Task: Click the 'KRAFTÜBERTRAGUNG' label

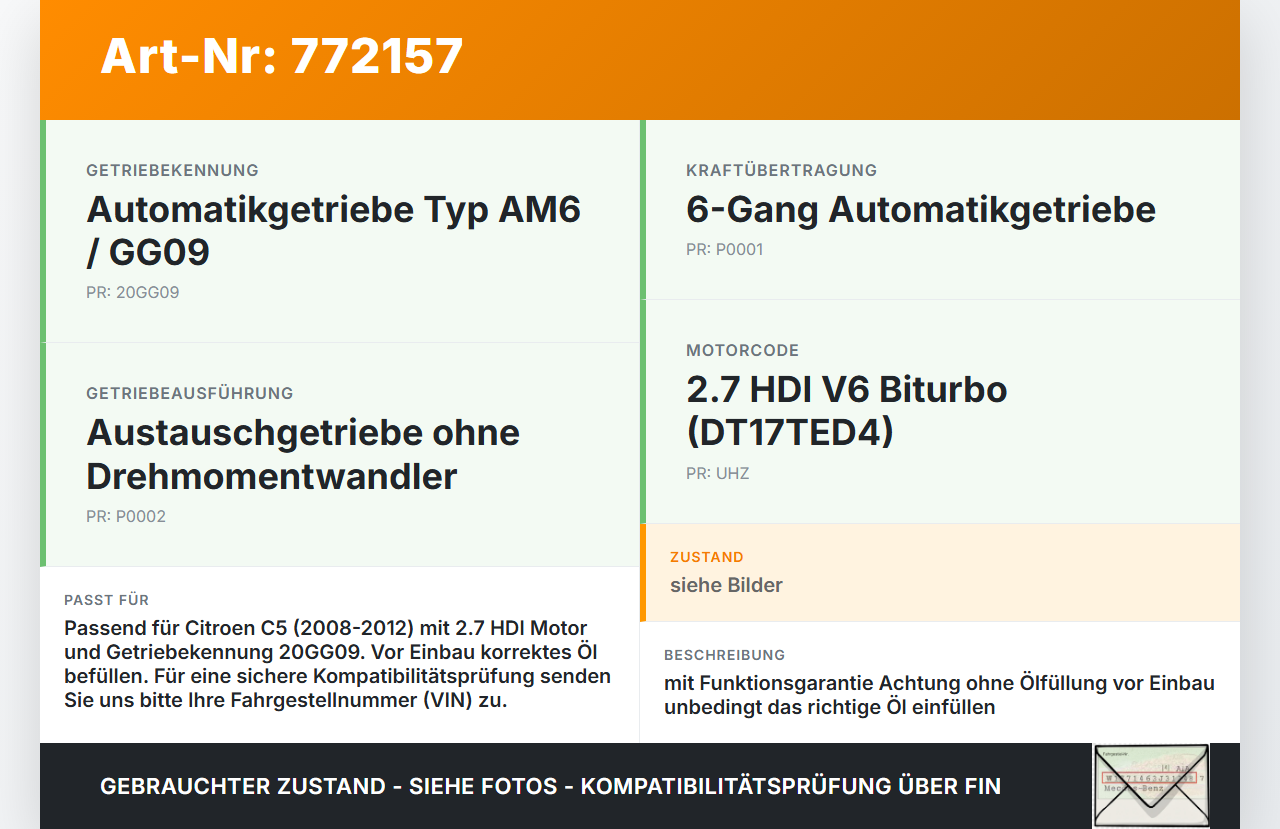Action: tap(782, 170)
